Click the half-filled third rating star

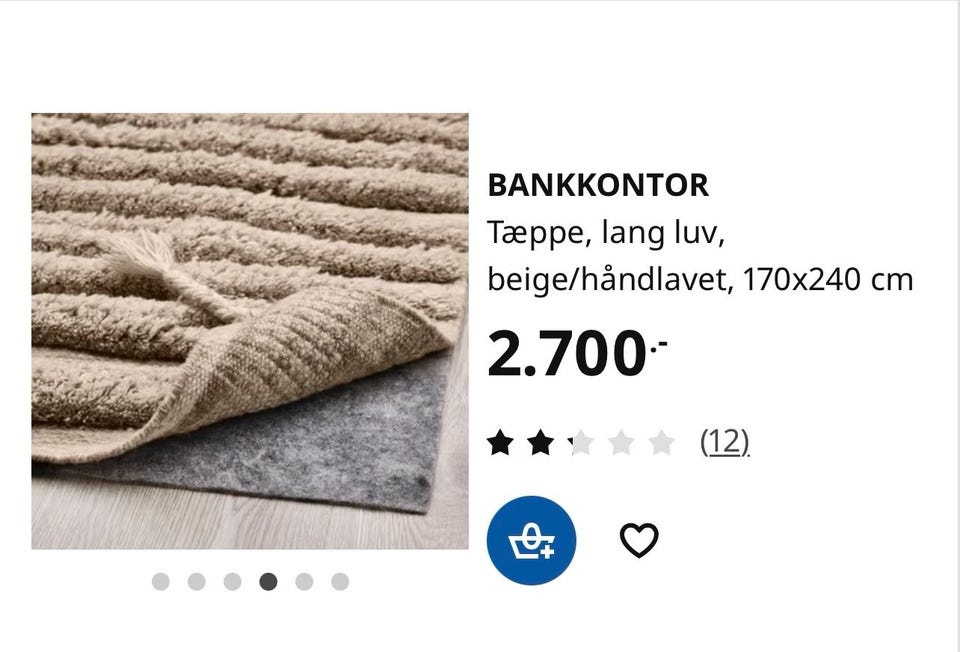tap(581, 442)
